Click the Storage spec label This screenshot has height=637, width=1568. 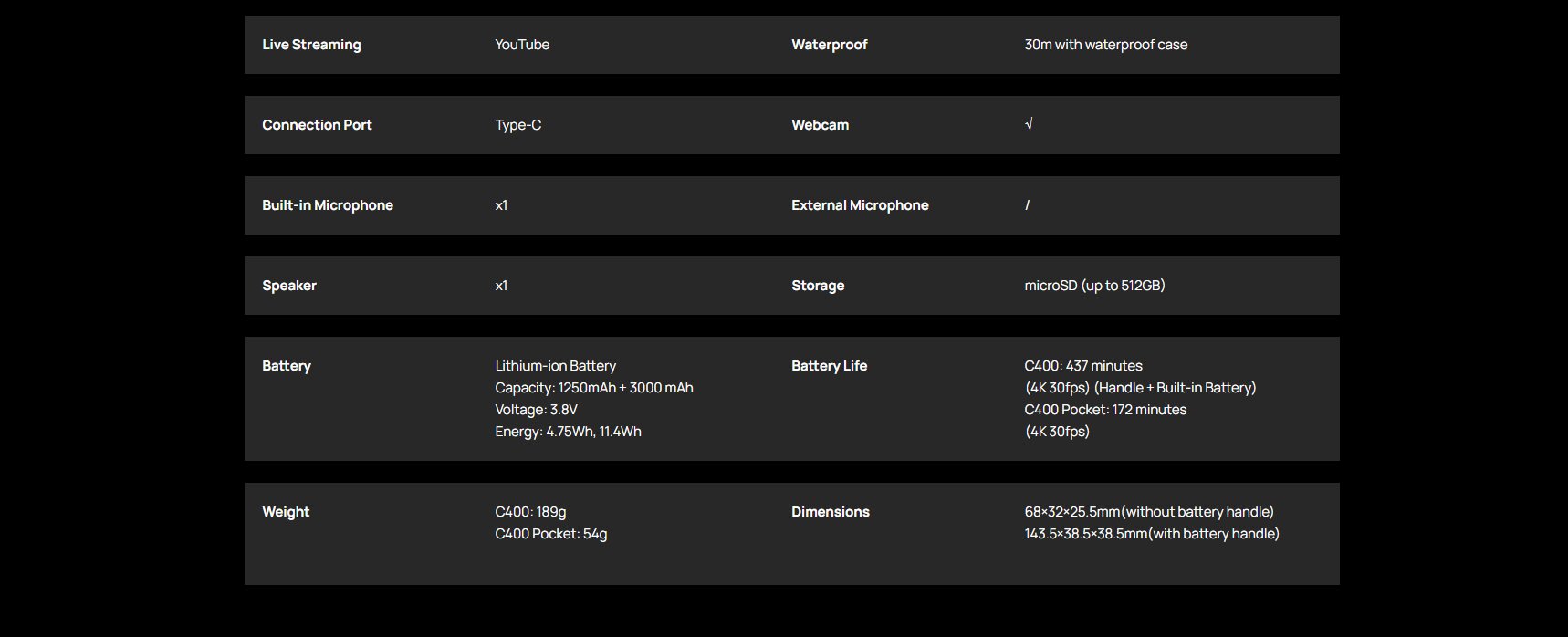pyautogui.click(x=817, y=286)
